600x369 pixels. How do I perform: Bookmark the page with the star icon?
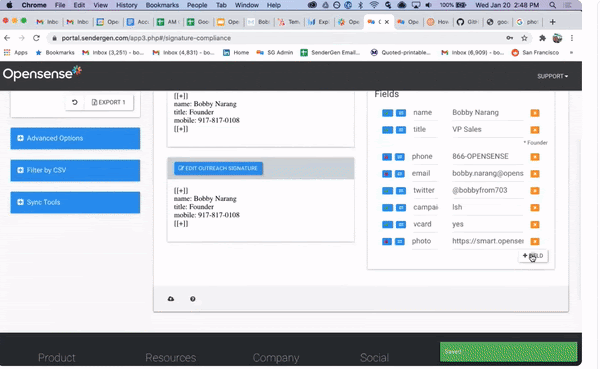click(x=524, y=38)
